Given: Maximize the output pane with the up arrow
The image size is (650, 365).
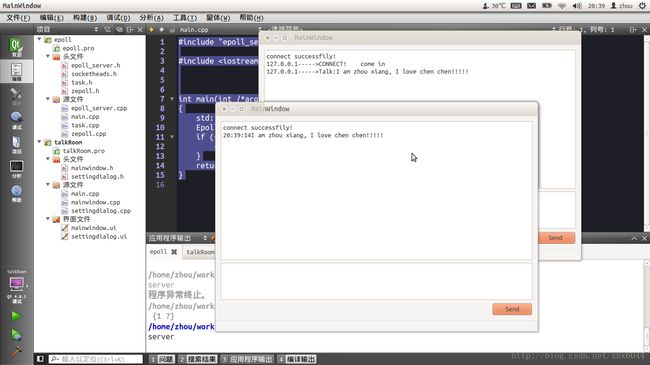Looking at the screenshot, I should pyautogui.click(x=634, y=238).
